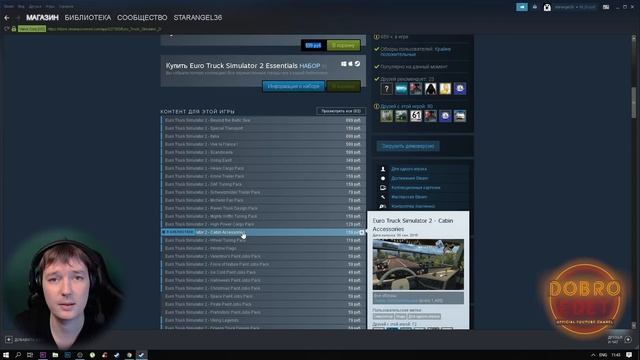Open the account avatar at top right
Viewport: 640px width, 360px height.
tap(547, 7)
